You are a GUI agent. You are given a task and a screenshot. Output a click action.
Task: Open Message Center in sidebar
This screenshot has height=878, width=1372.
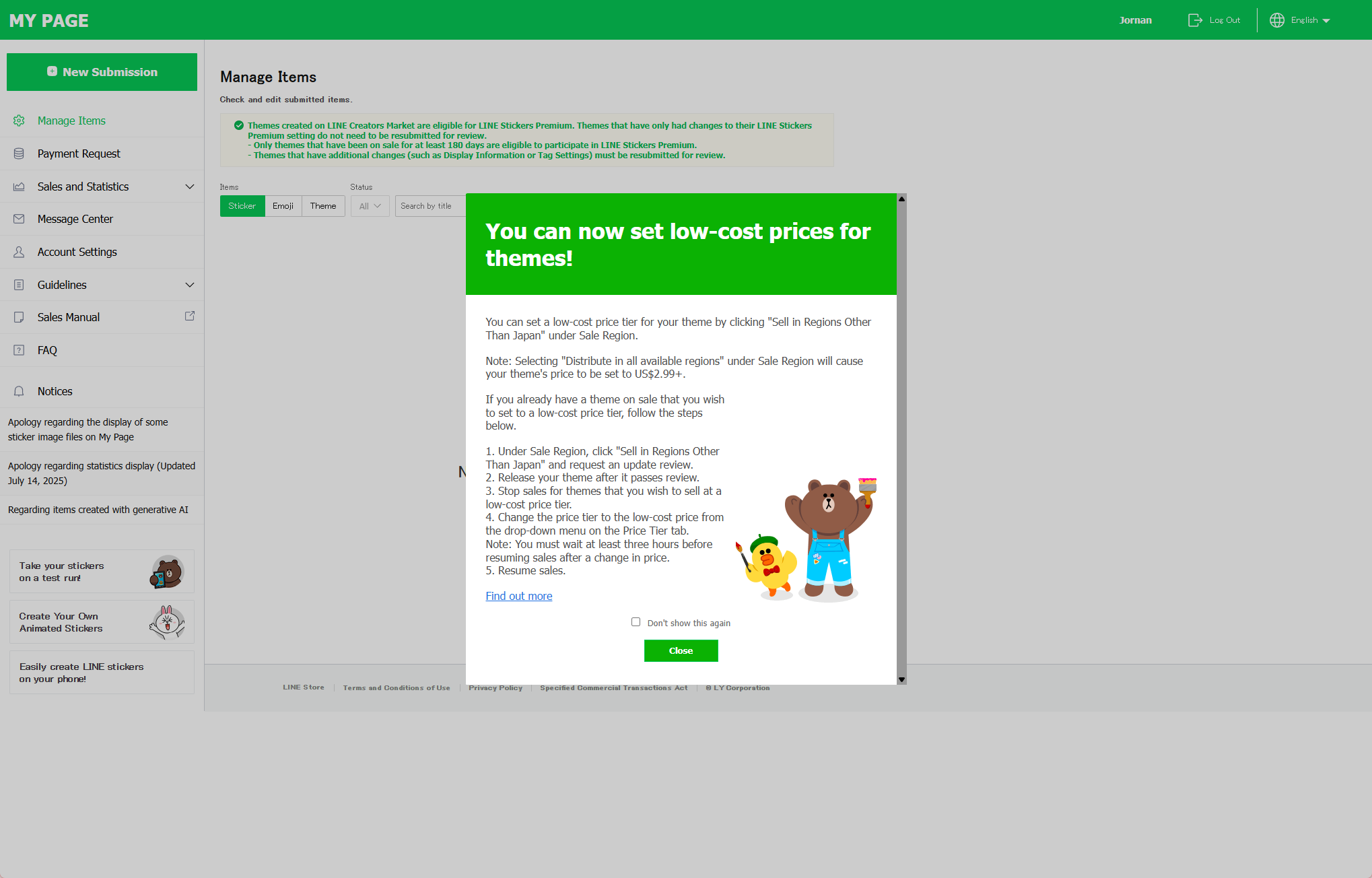tap(102, 219)
